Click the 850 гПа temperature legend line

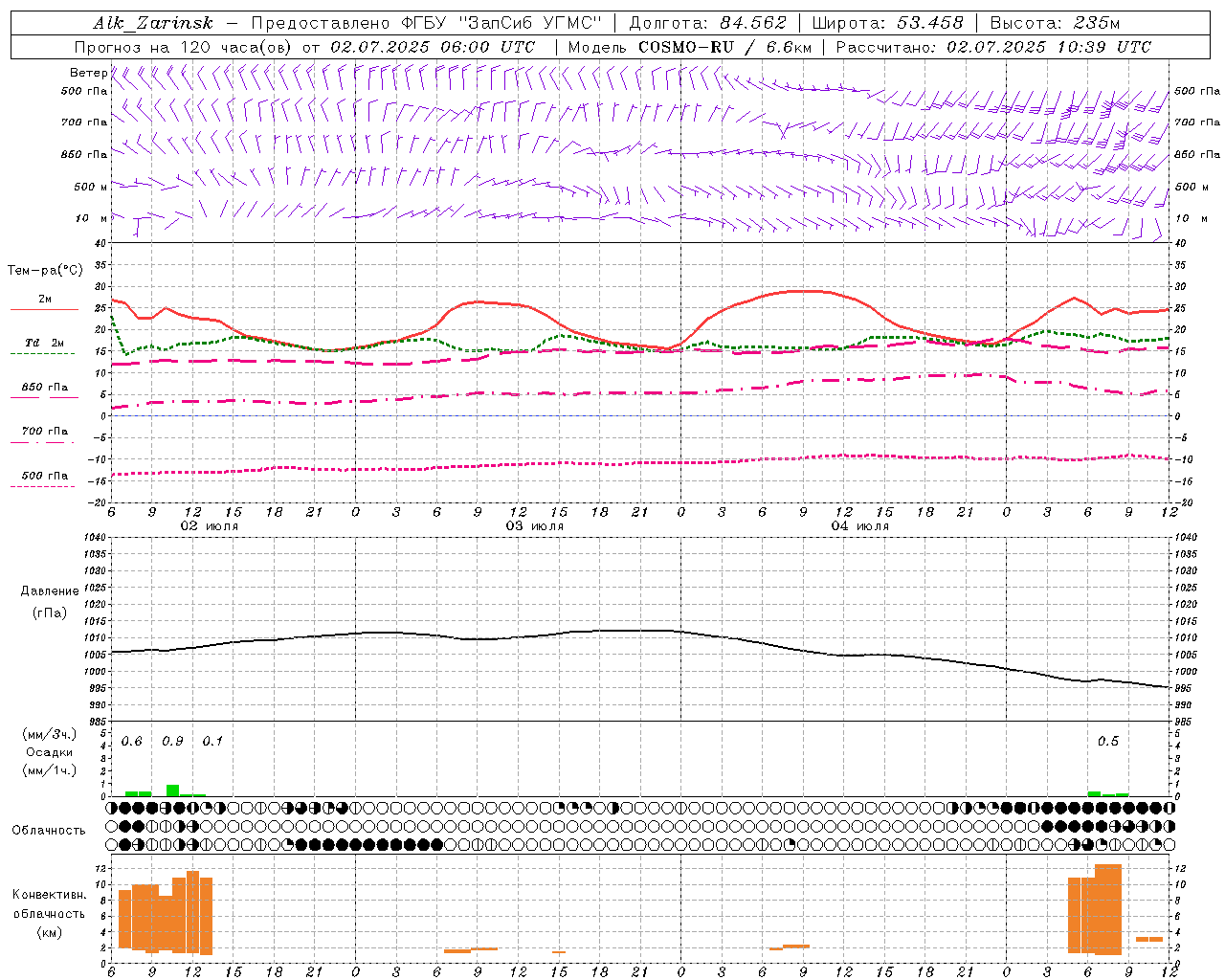click(44, 397)
